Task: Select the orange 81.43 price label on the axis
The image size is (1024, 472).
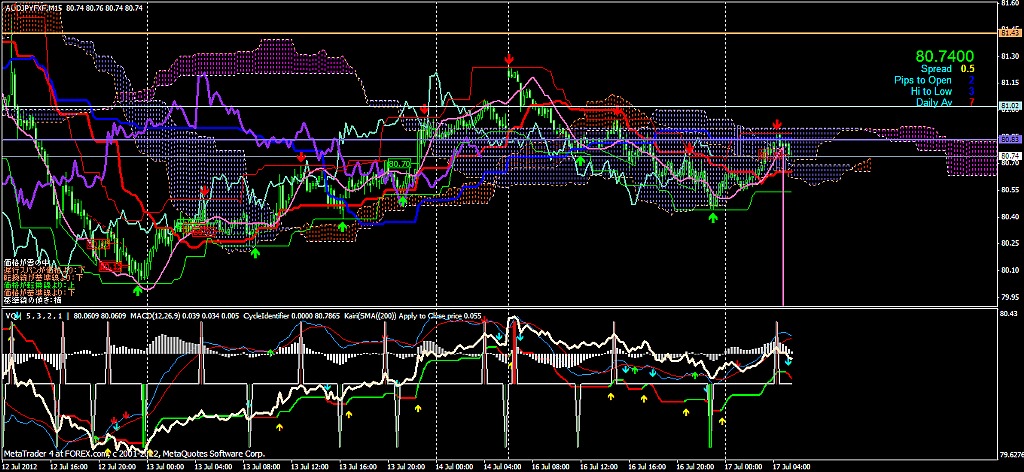Action: point(1009,33)
